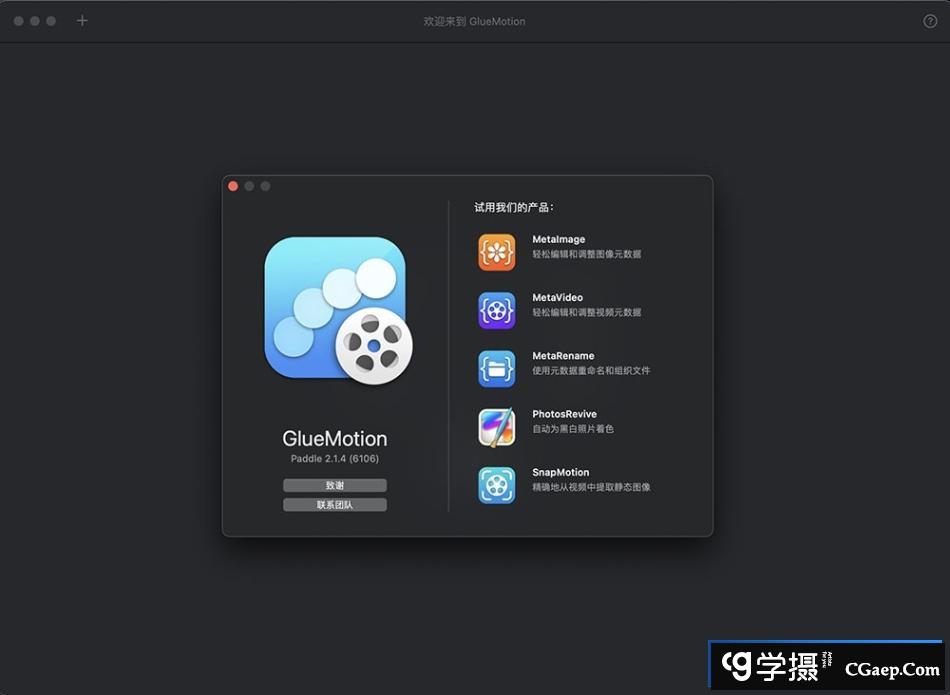This screenshot has width=950, height=695.
Task: Click the 联系团队 button
Action: [x=335, y=504]
